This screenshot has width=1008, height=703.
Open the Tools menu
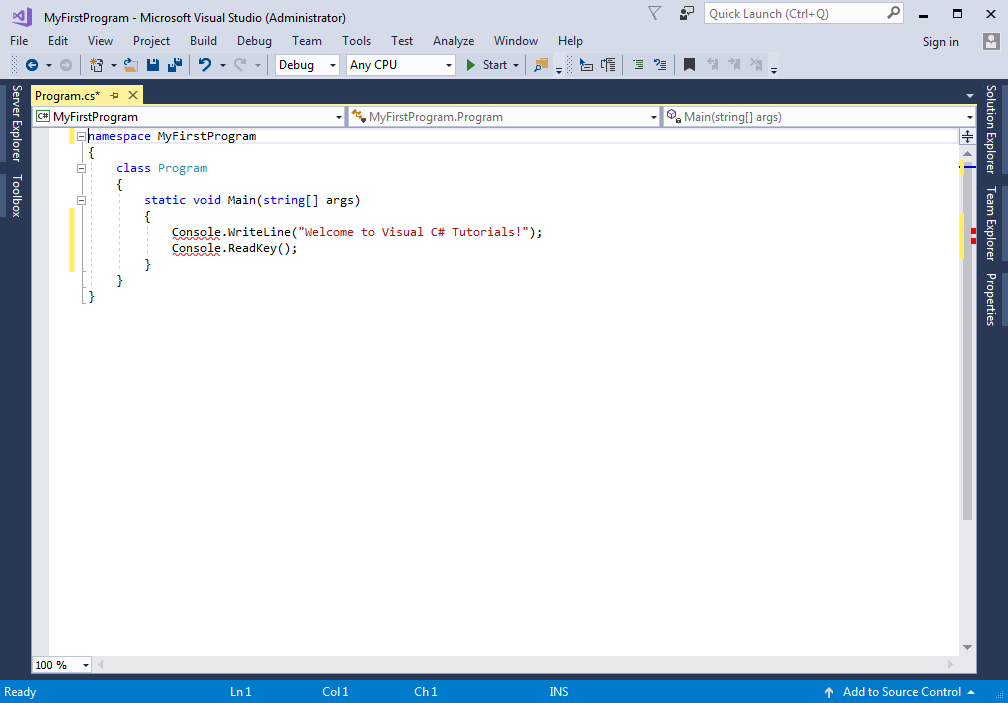tap(356, 41)
